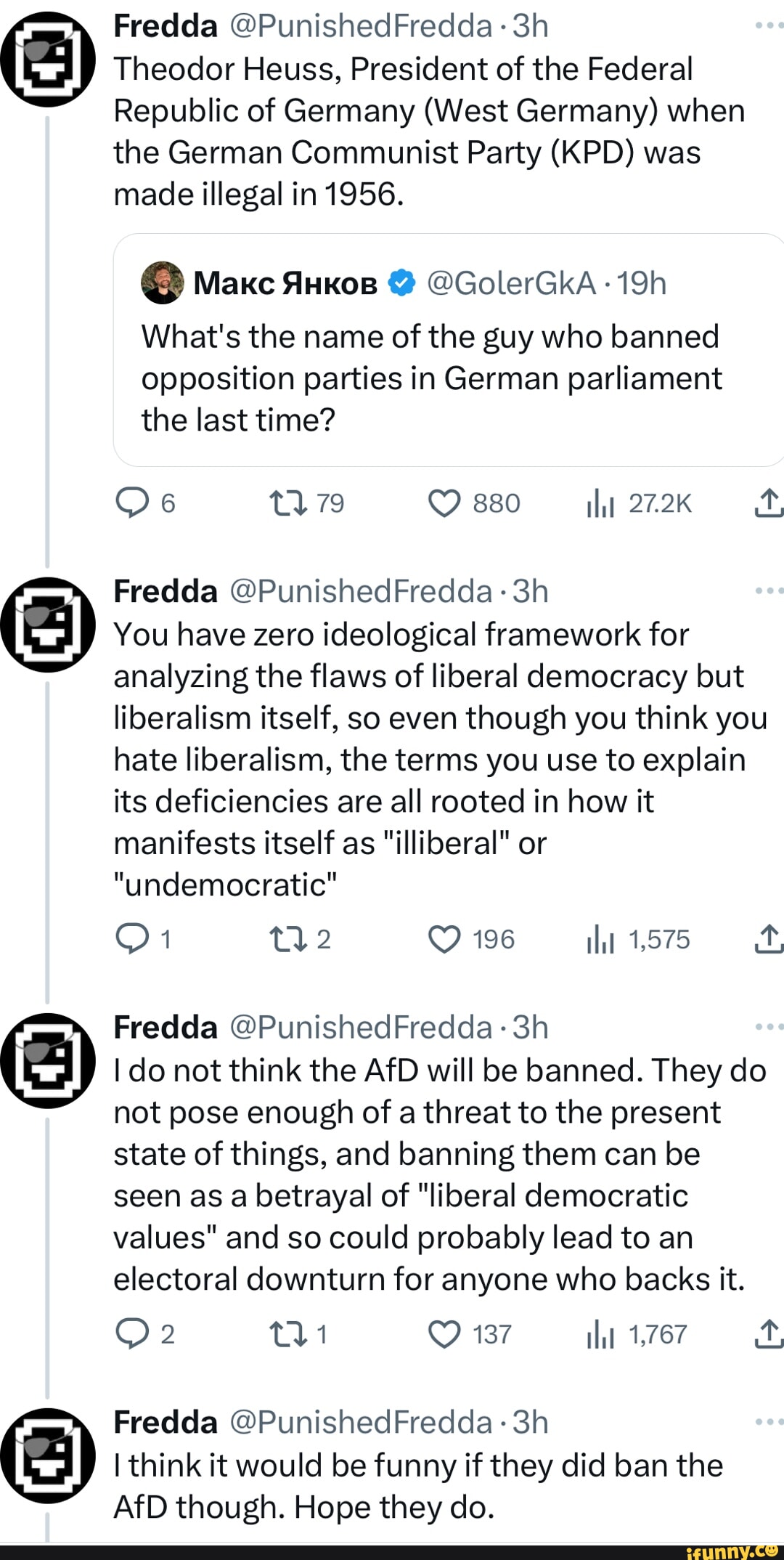
Task: Like the tweet with 137 likes
Action: [444, 1334]
